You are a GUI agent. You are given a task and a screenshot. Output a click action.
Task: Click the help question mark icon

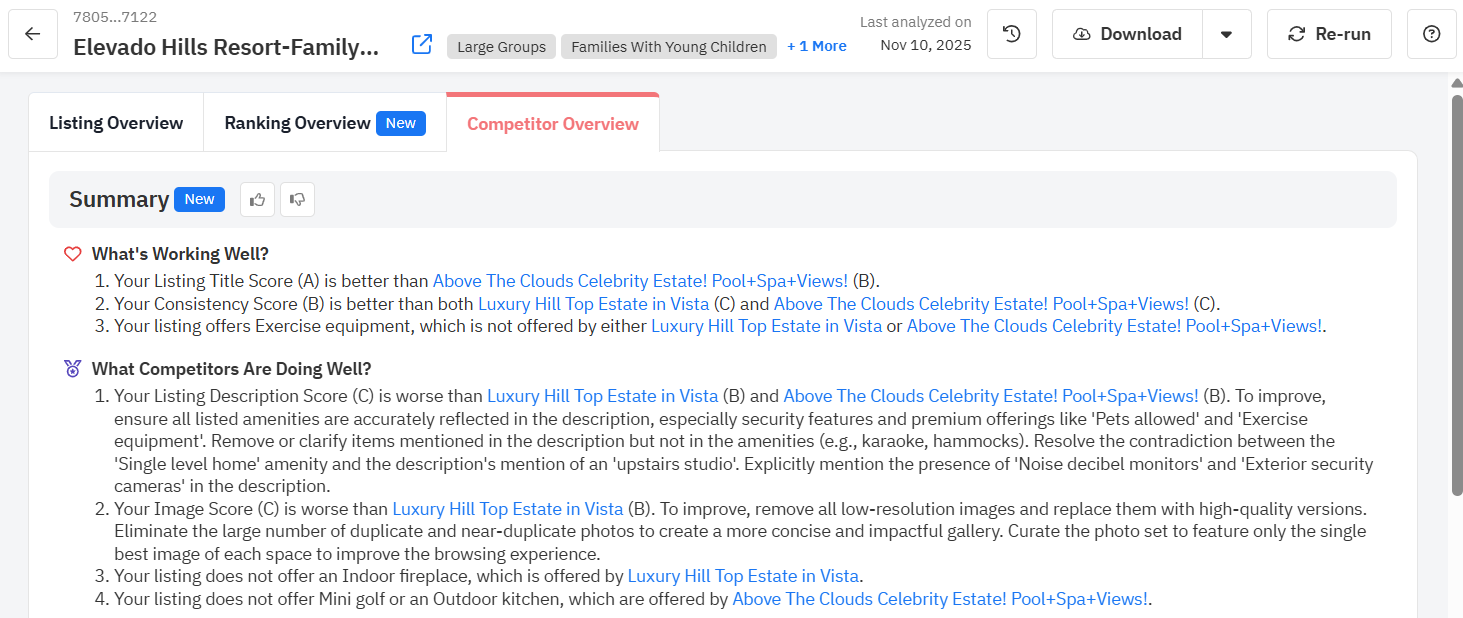pos(1431,34)
